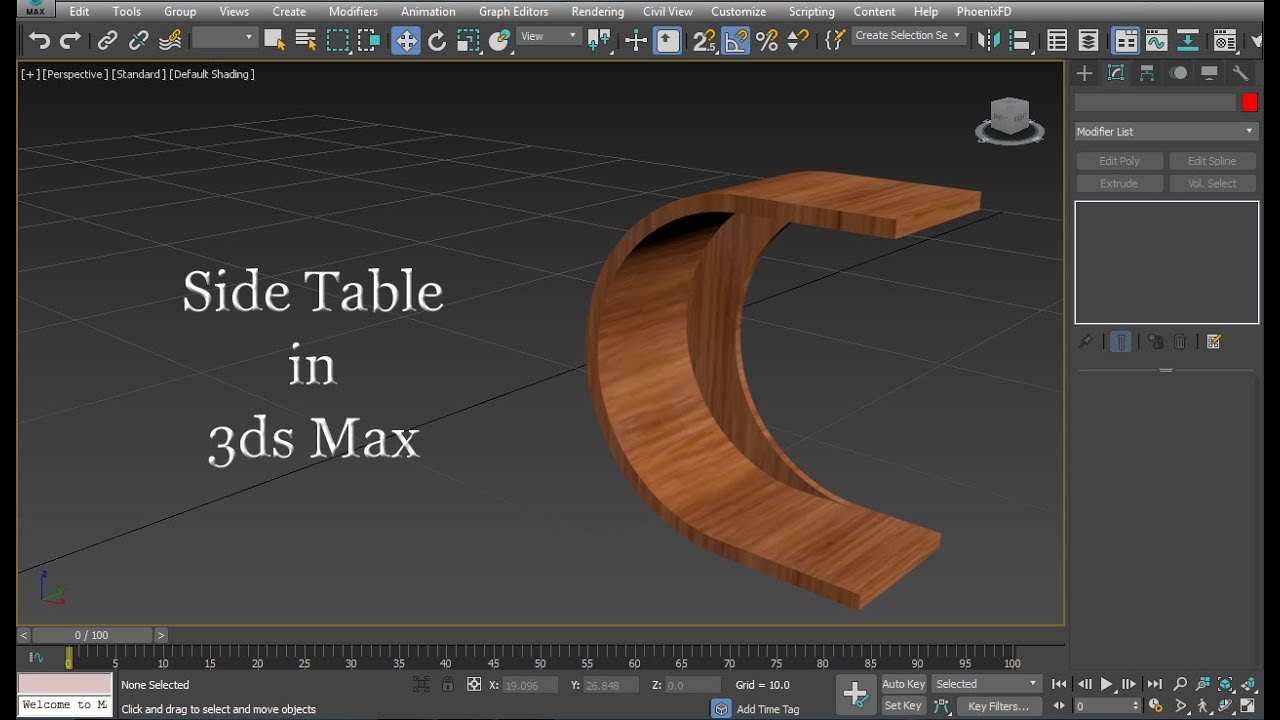Viewport: 1280px width, 720px height.
Task: Expand the reference coordinate system View dropdown
Action: [x=549, y=37]
